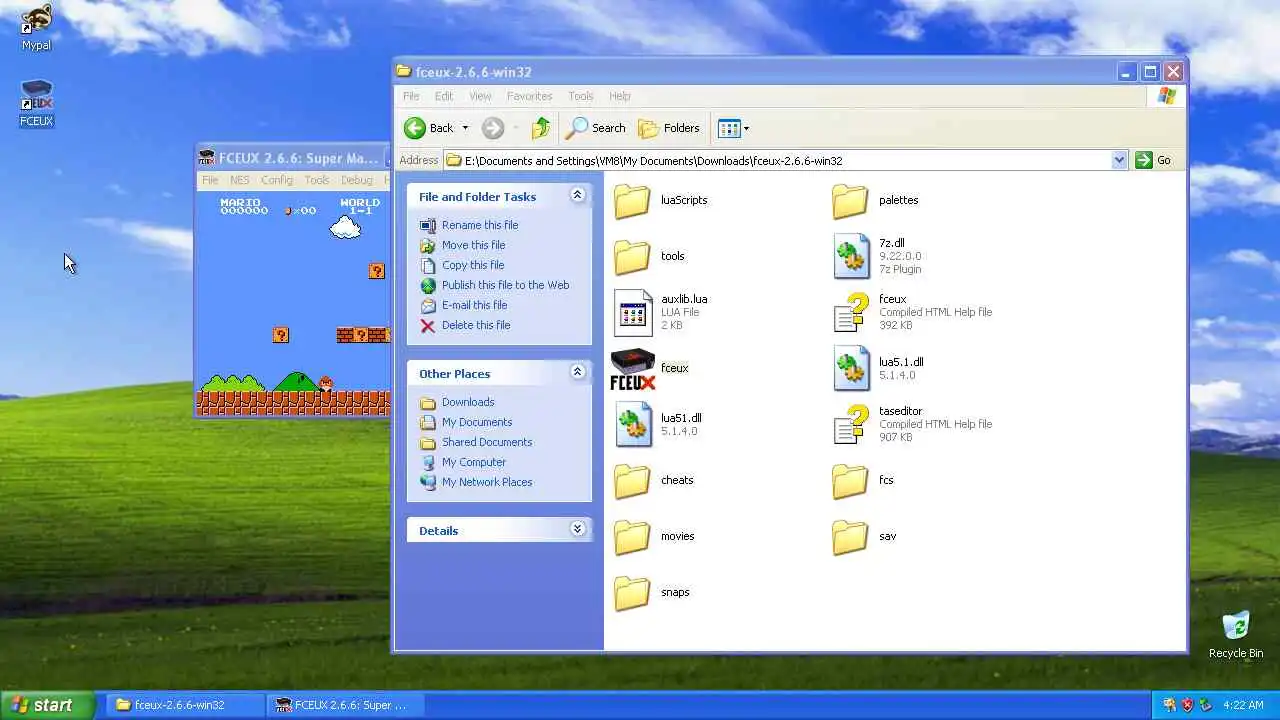Select the cheats folder icon

[x=632, y=481]
